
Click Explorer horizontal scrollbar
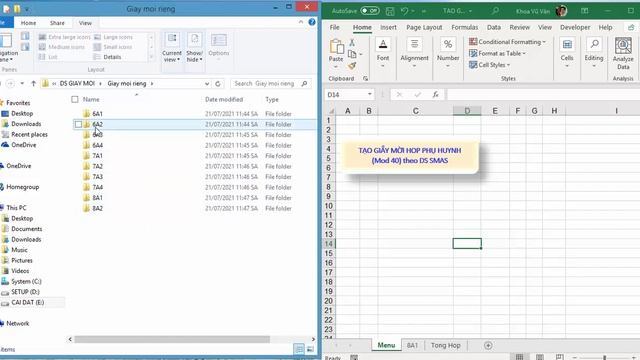172,339
